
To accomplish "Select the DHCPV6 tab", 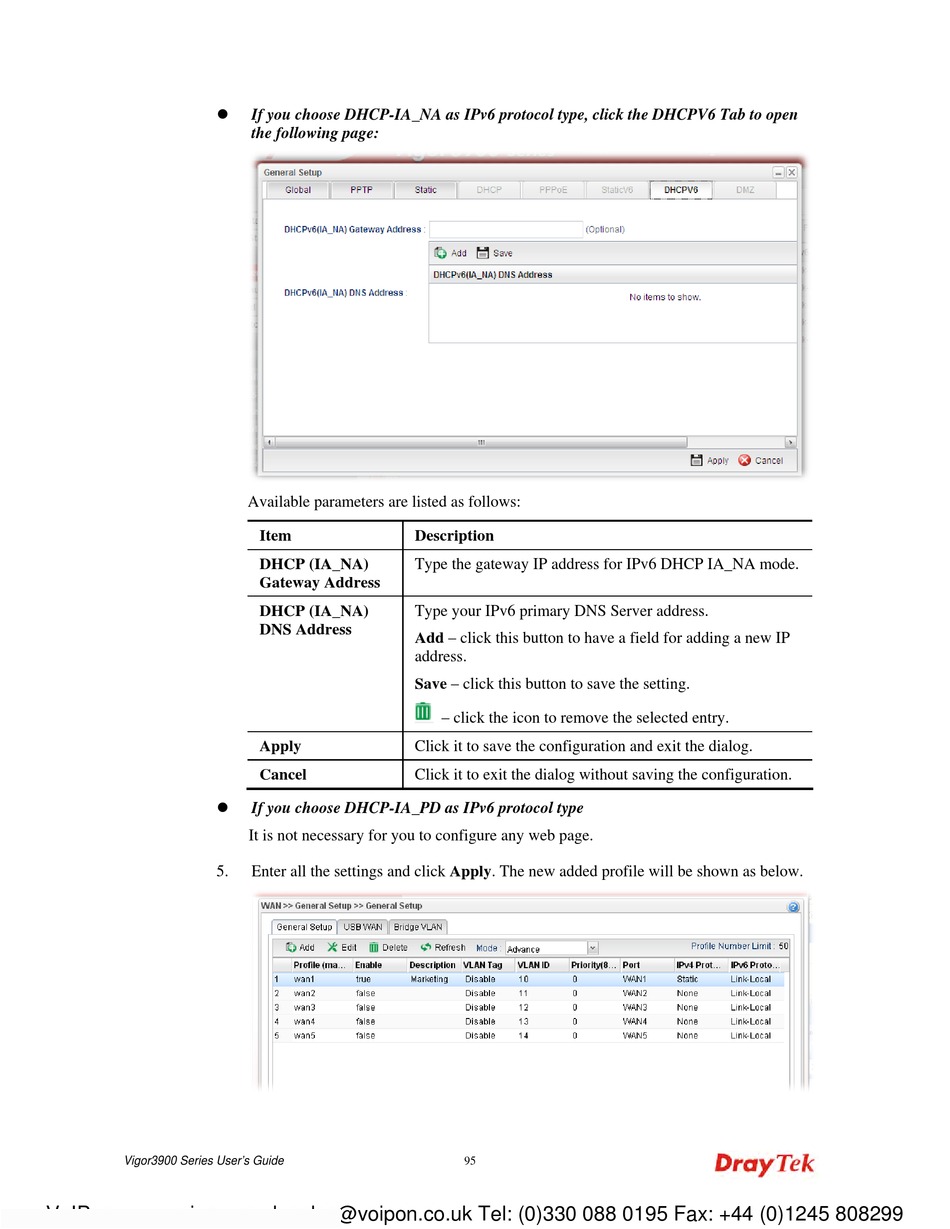I will (x=681, y=190).
